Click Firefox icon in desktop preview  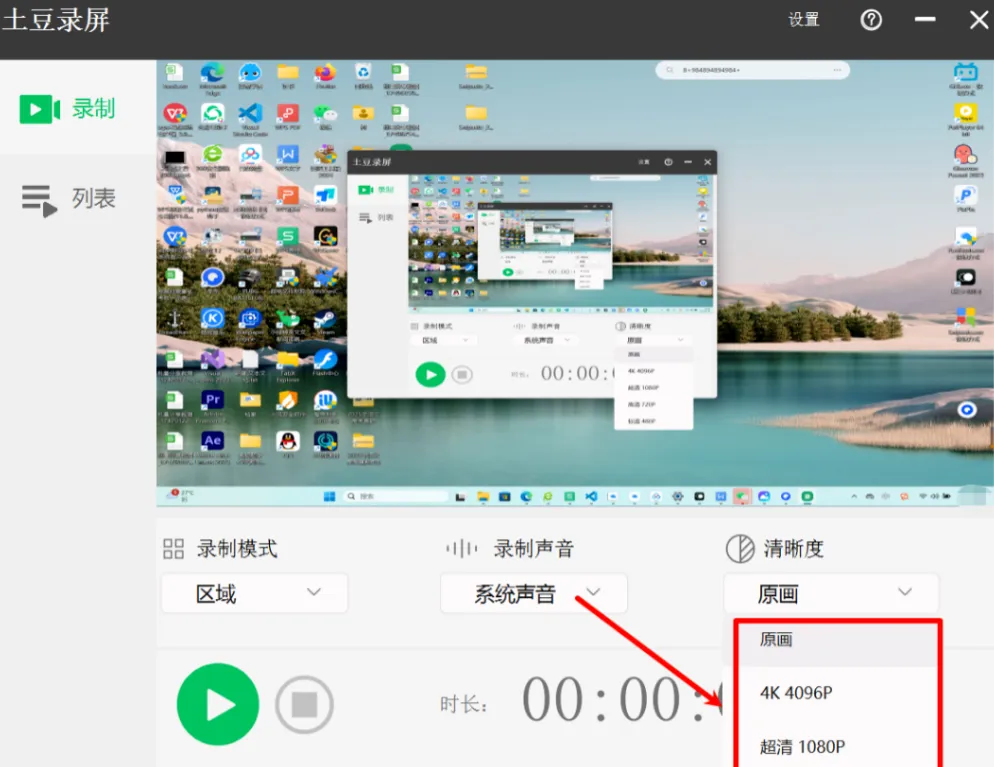[325, 72]
